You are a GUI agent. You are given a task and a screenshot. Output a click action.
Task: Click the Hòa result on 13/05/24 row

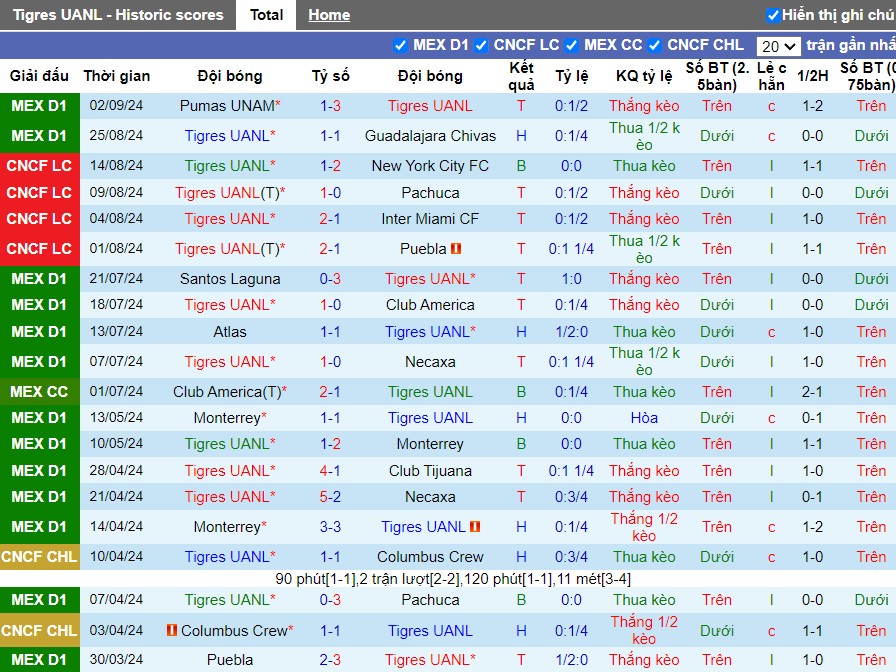tap(644, 418)
